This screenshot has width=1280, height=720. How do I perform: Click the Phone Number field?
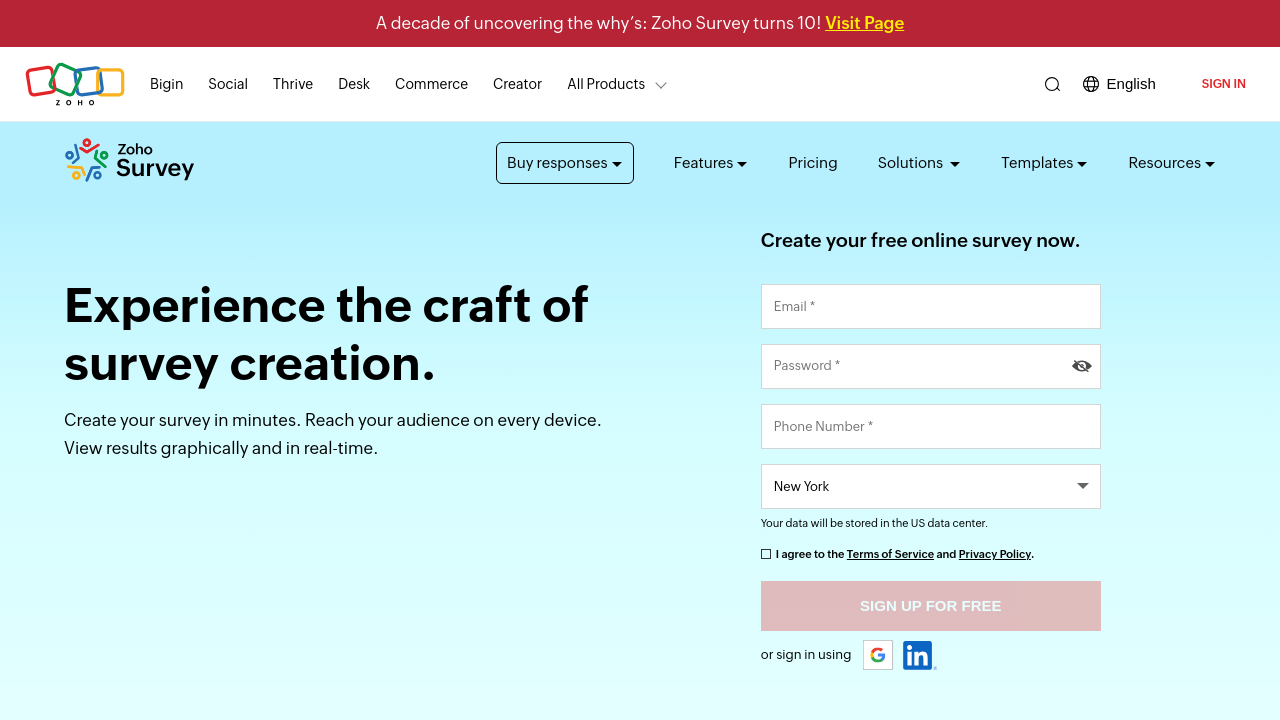pyautogui.click(x=930, y=427)
